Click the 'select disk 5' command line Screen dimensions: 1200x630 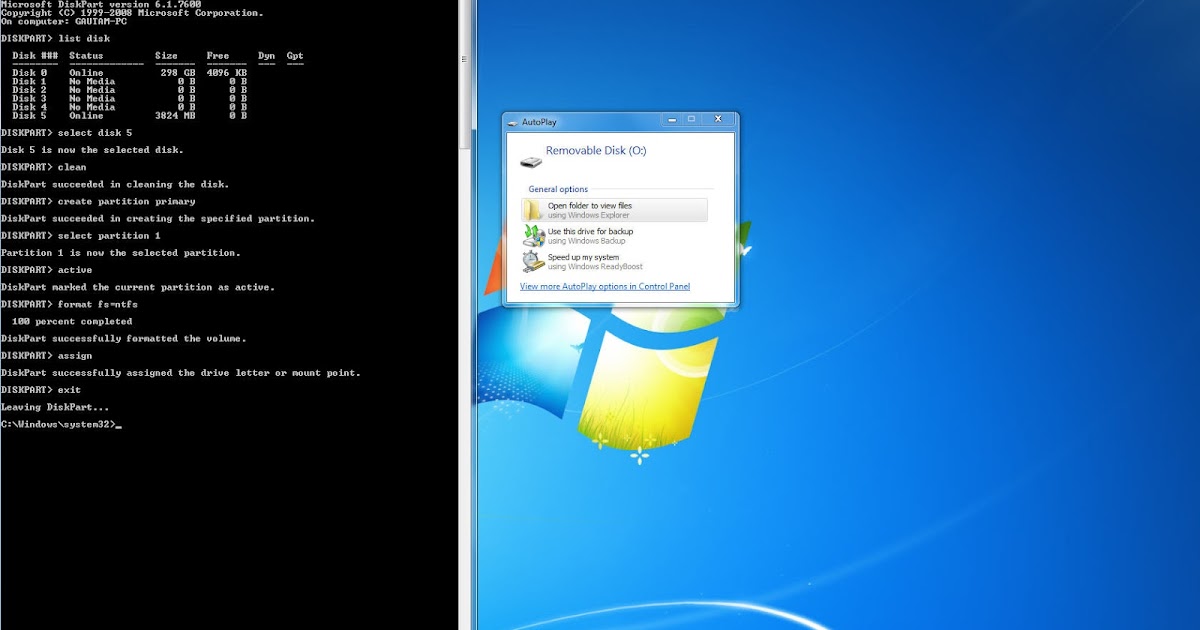pos(66,133)
